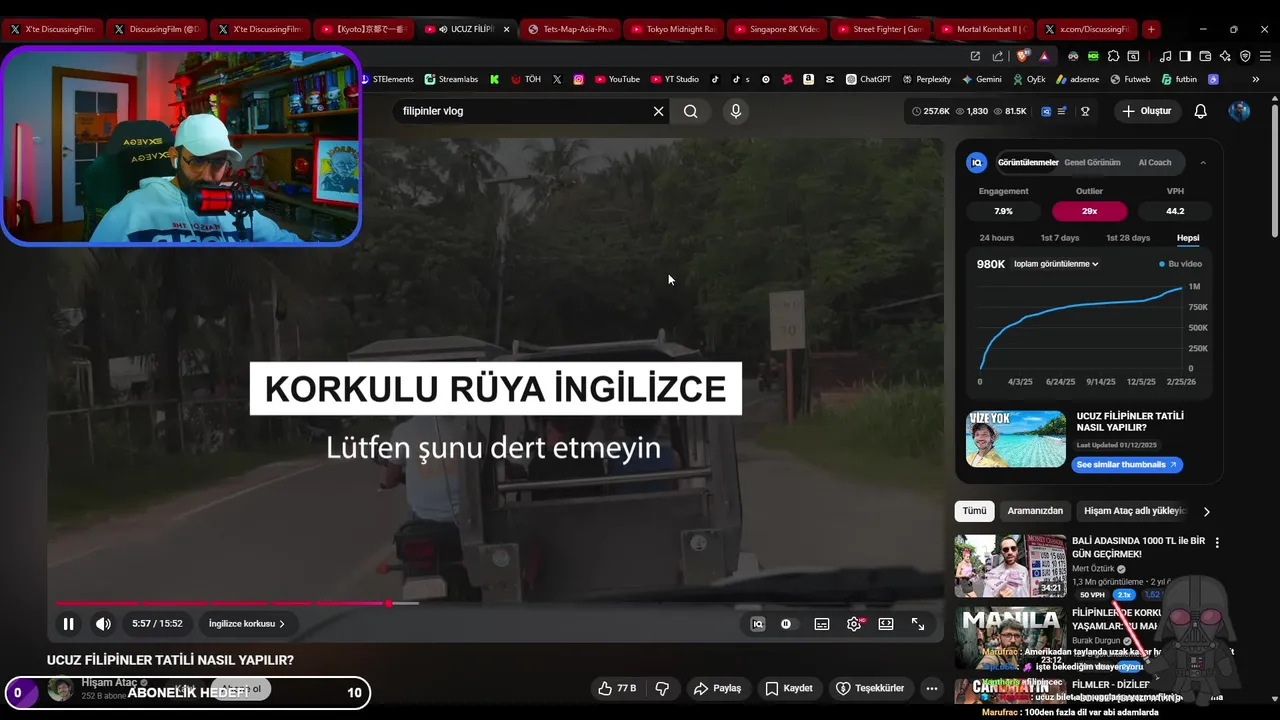Image resolution: width=1280 pixels, height=720 pixels.
Task: Toggle the autoplay switch in the player
Action: click(x=786, y=624)
